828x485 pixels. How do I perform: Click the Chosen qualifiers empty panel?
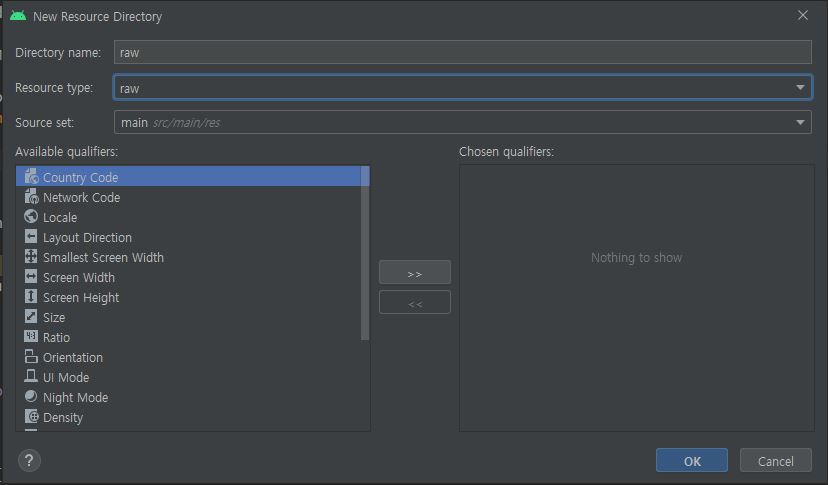coord(636,297)
